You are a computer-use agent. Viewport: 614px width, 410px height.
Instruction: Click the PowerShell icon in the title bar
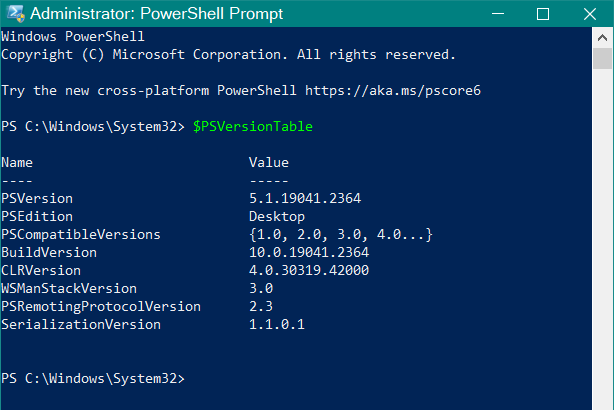click(14, 14)
